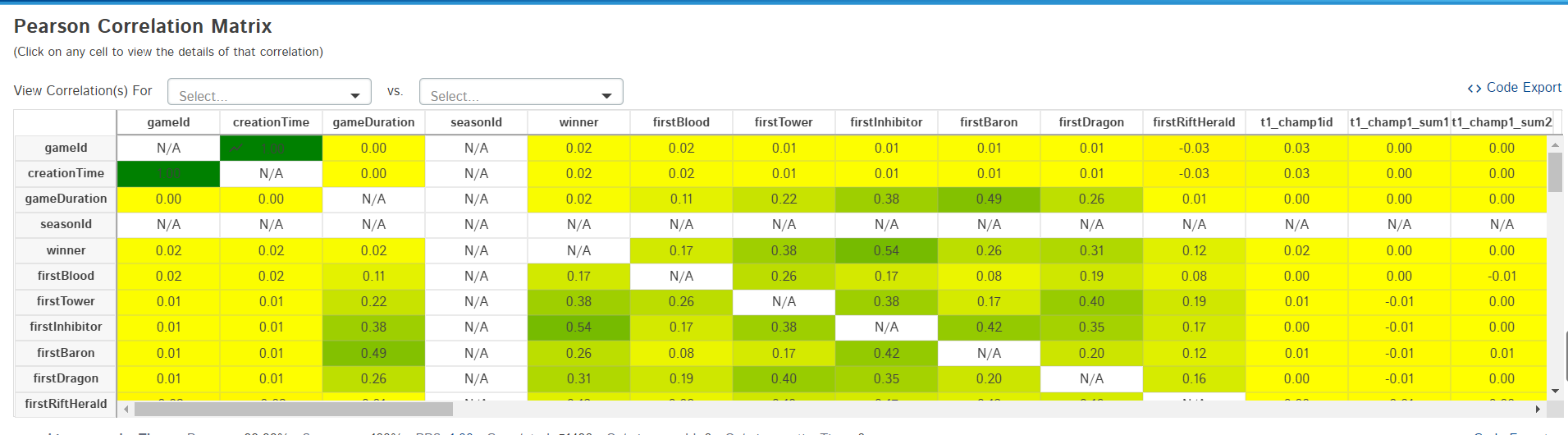The image size is (1568, 435).
Task: Select the winner column header
Action: click(x=578, y=122)
